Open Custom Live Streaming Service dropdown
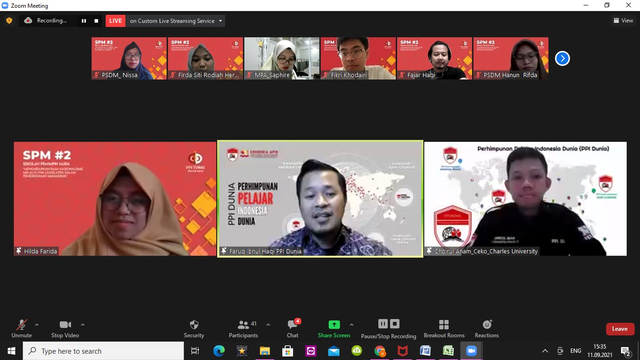This screenshot has height=360, width=640. point(176,21)
